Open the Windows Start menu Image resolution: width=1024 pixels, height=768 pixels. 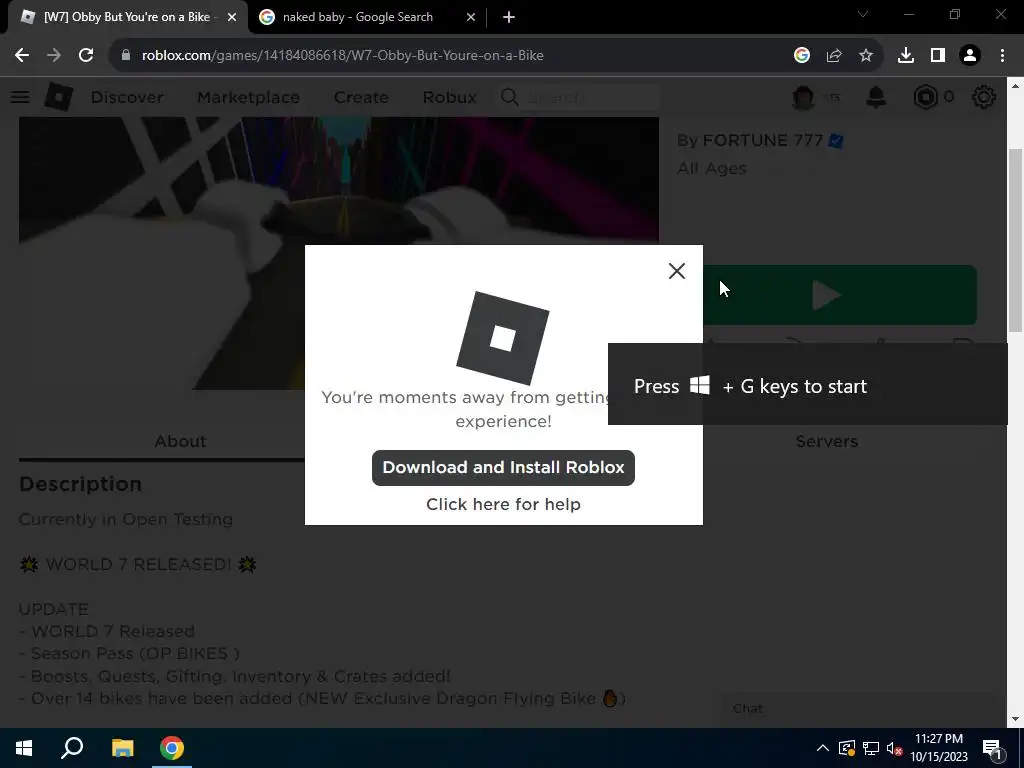(x=24, y=748)
